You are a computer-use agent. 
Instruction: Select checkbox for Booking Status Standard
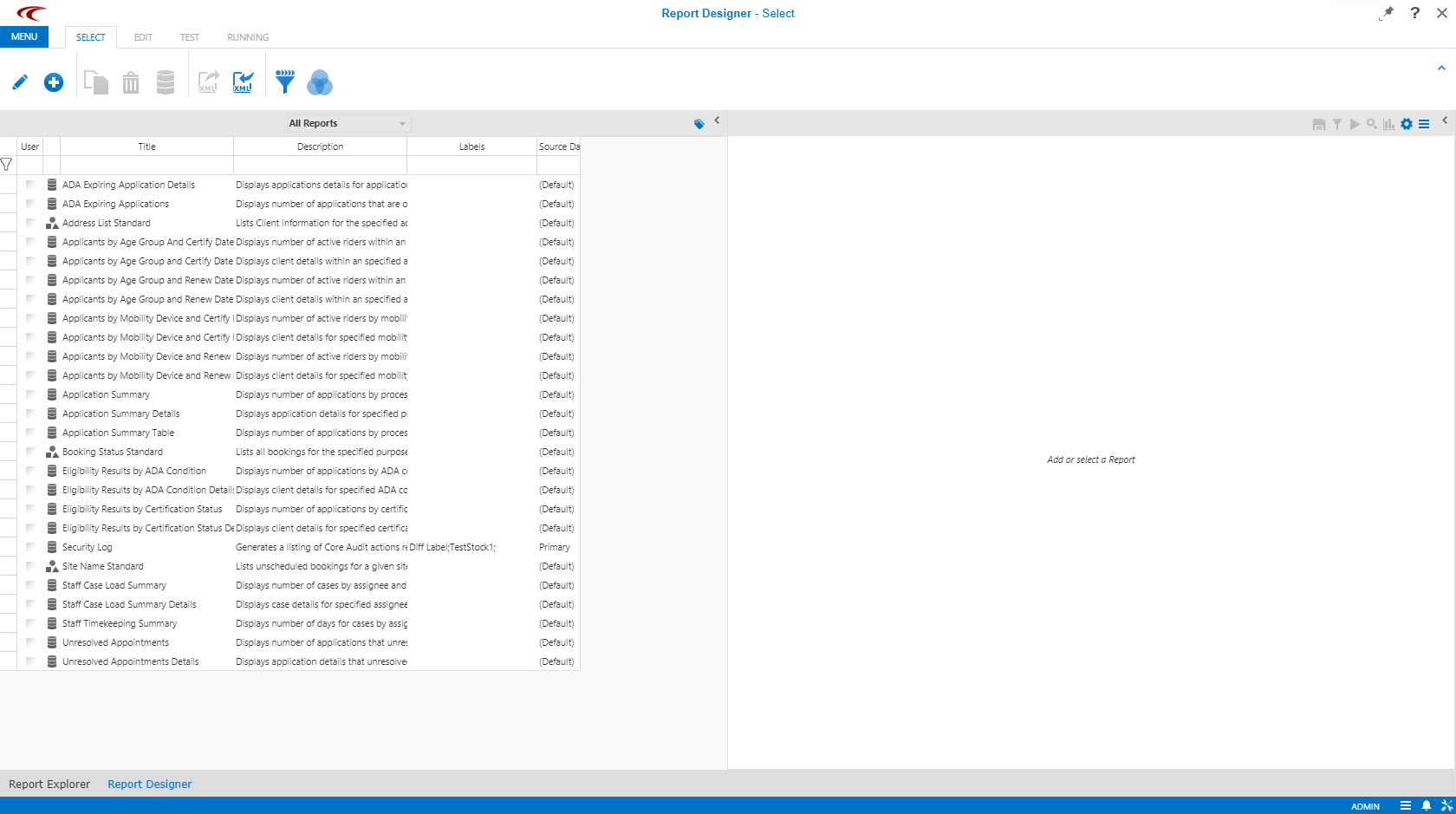click(x=30, y=452)
